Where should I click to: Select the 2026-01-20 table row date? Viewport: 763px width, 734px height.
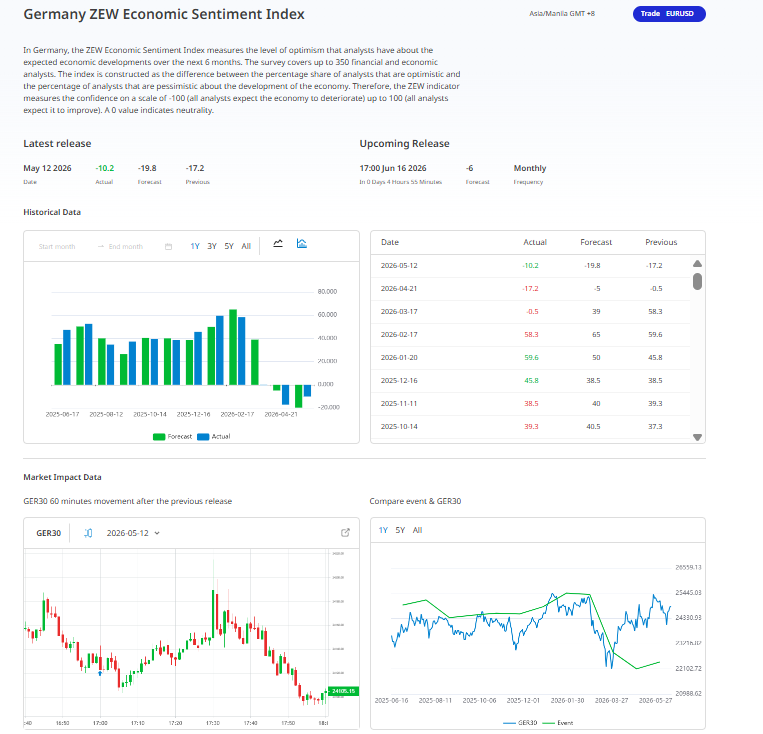tap(399, 357)
